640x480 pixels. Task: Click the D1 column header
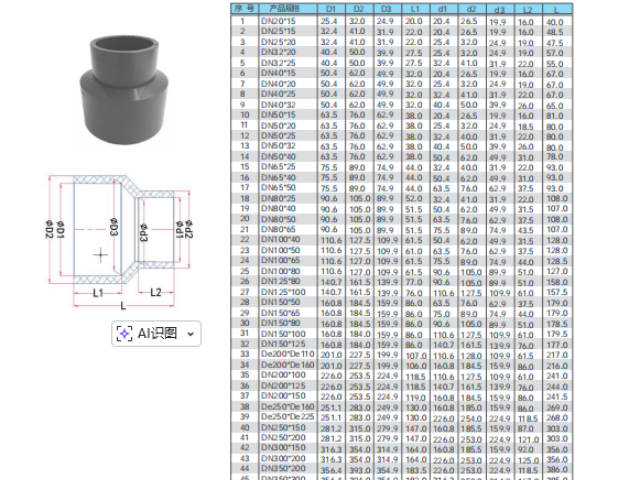(x=330, y=8)
